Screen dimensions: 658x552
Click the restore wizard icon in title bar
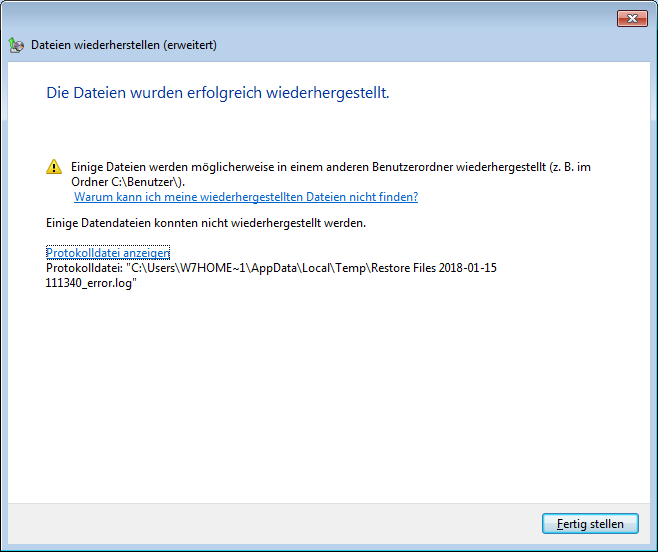(x=16, y=45)
